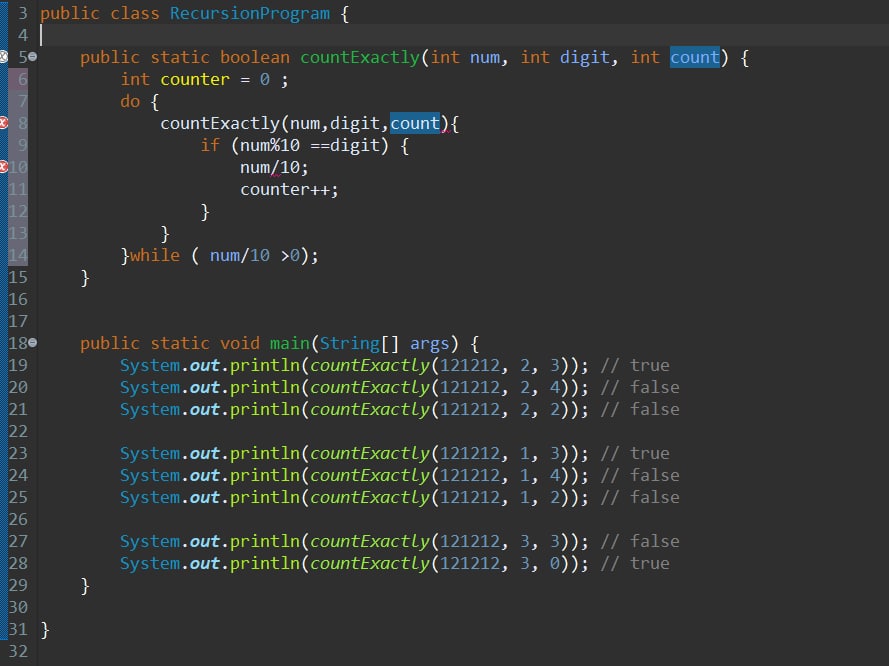The image size is (889, 666).
Task: Click the countExactly call on line 24
Action: (370, 476)
